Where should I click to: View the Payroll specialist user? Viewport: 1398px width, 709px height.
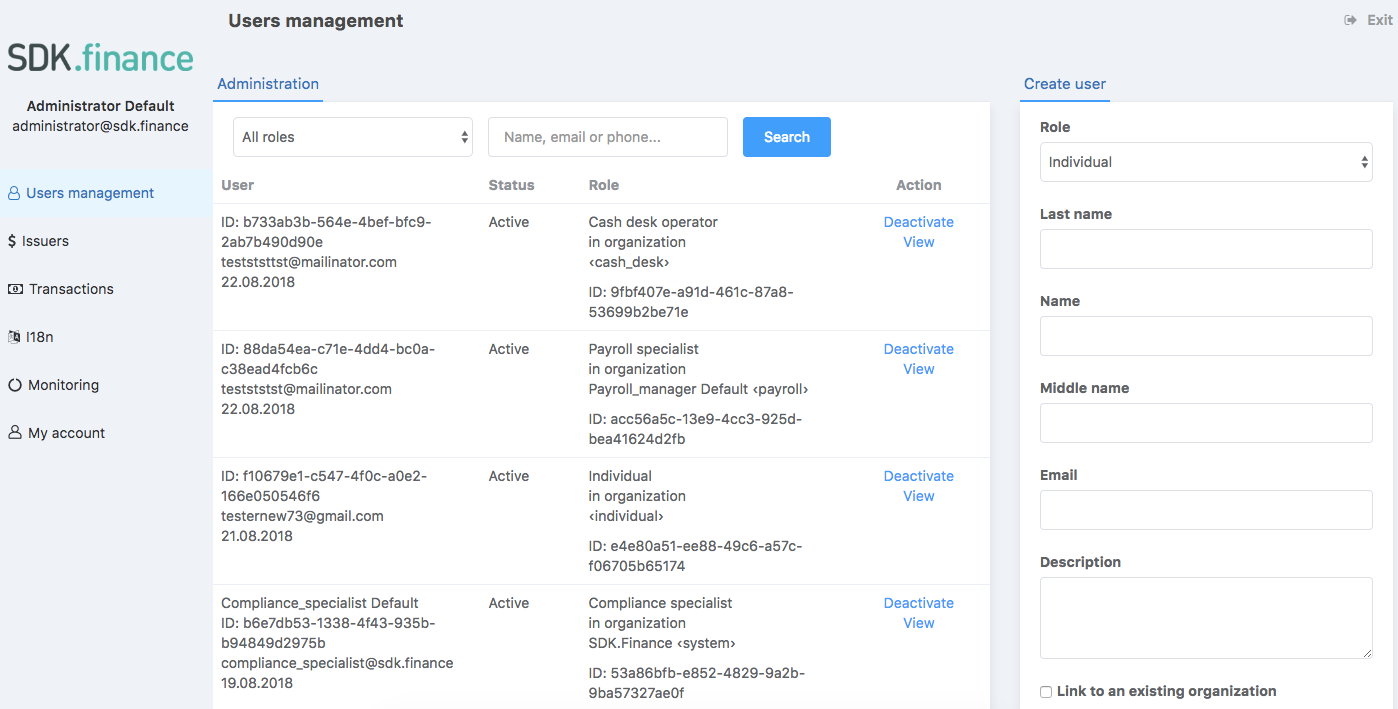click(918, 369)
